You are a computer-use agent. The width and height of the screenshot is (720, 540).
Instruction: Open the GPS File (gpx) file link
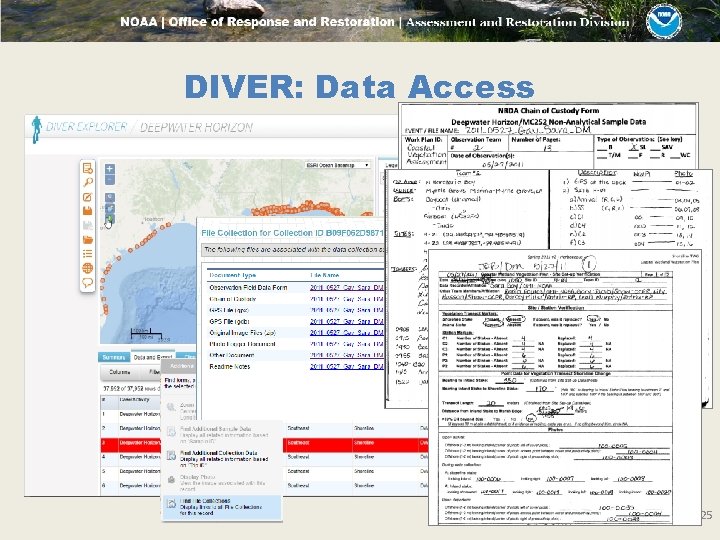coord(347,310)
